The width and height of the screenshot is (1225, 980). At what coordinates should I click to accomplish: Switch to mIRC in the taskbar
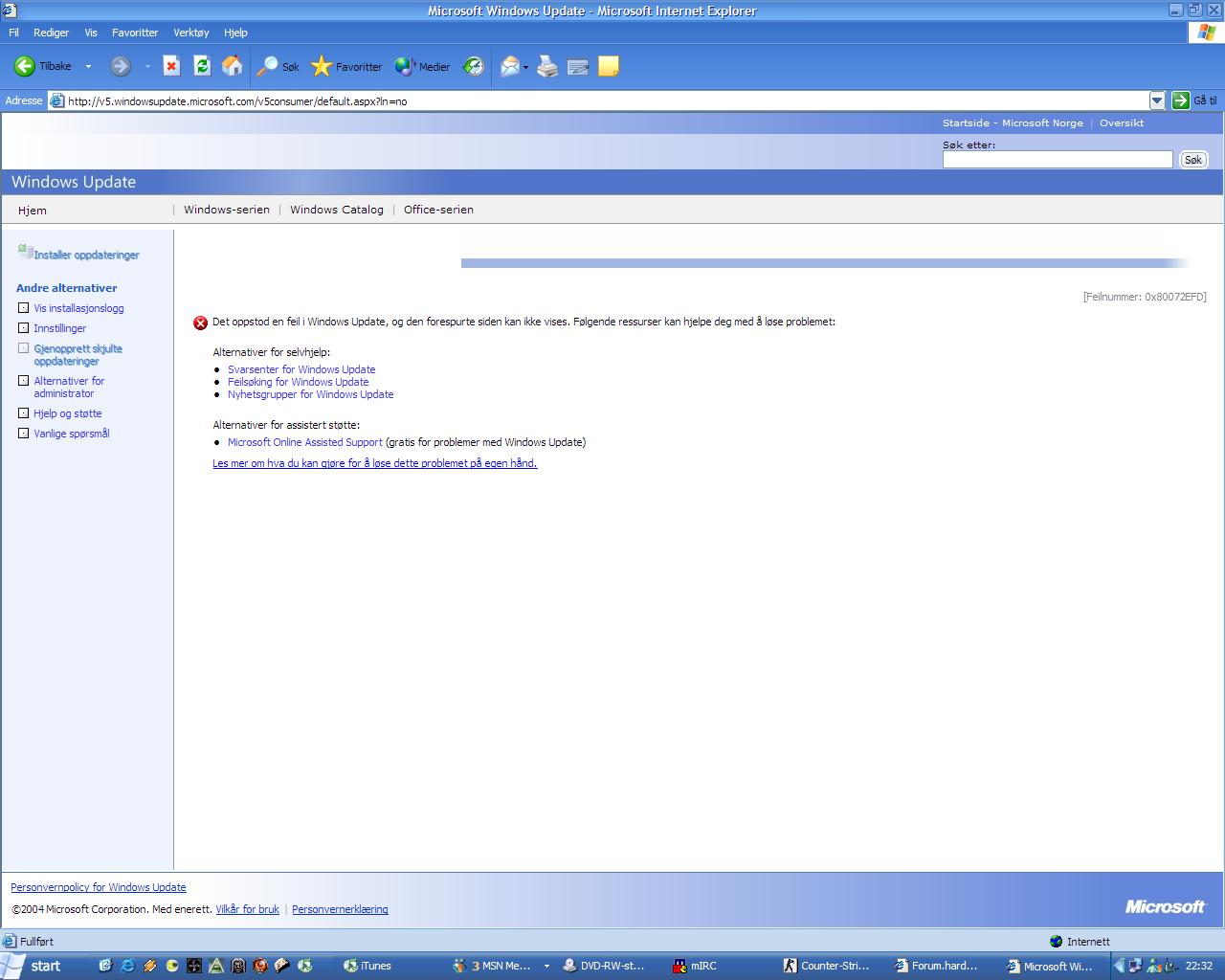click(720, 966)
